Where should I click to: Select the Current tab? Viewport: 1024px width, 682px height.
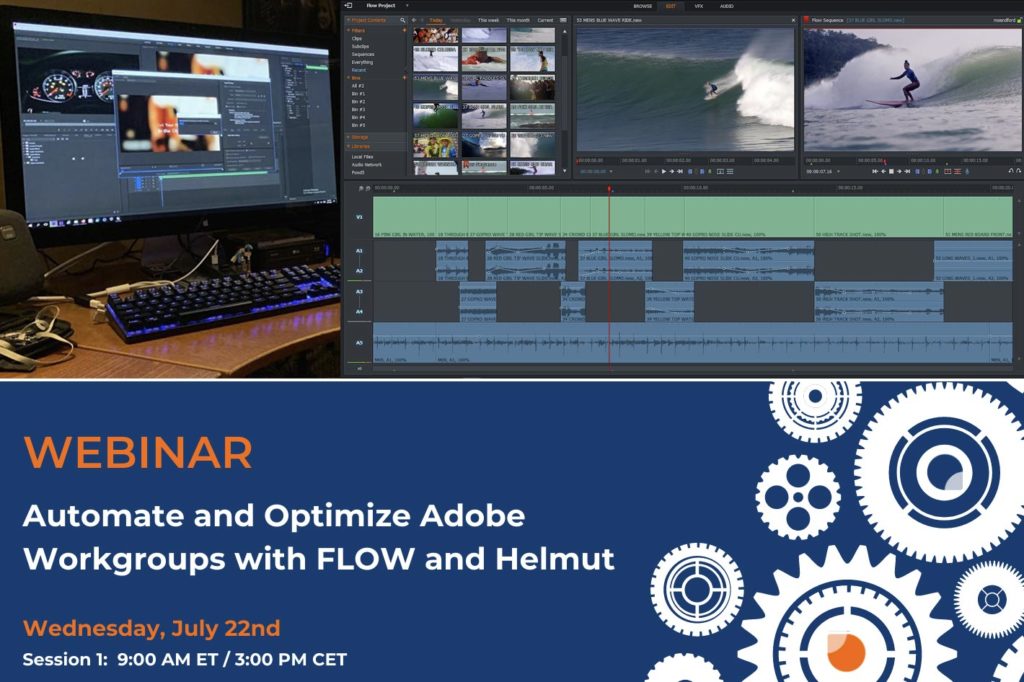click(545, 20)
